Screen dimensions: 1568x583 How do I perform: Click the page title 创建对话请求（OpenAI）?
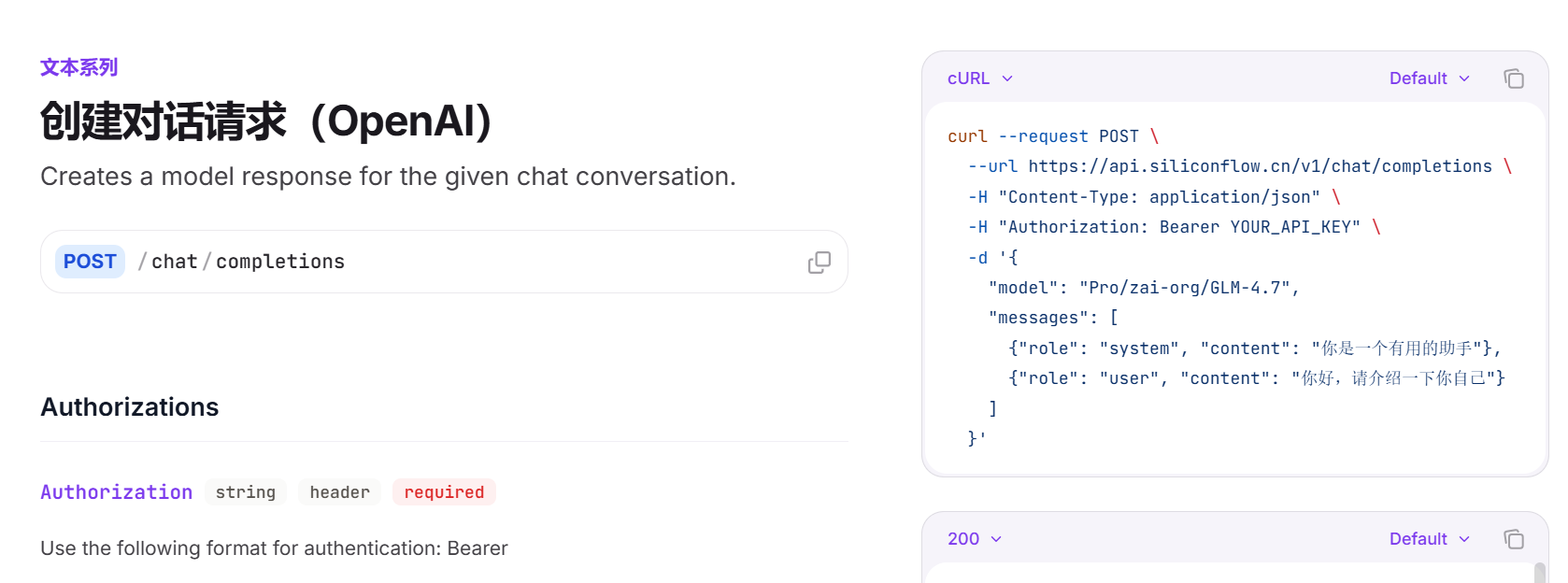(x=266, y=121)
